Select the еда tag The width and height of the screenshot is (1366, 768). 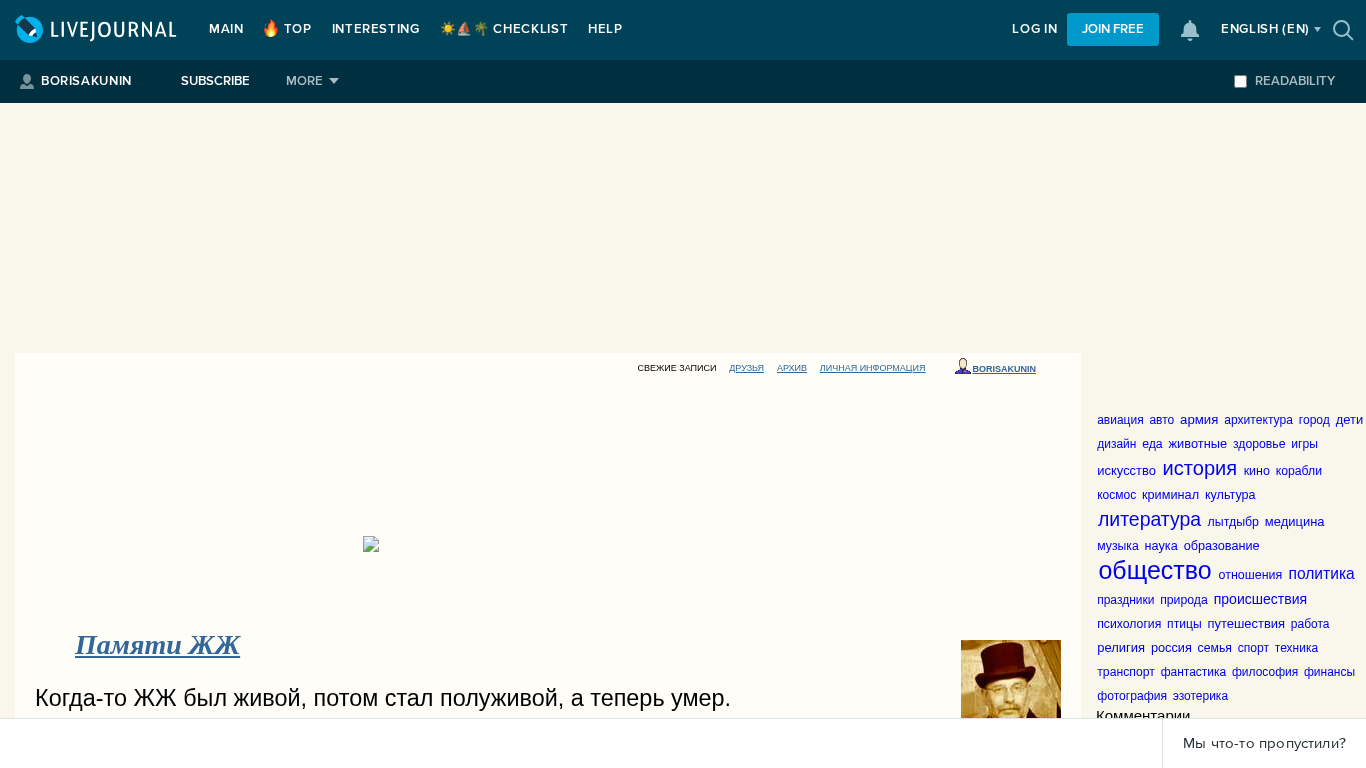coord(1152,444)
